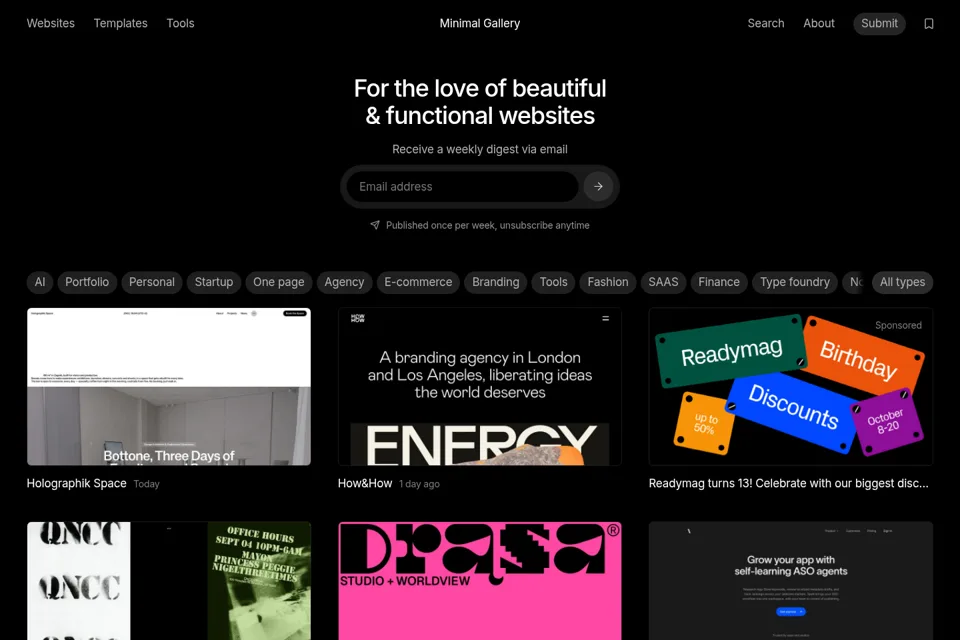Go to Minimal Gallery home logo
Viewport: 960px width, 640px height.
point(480,23)
